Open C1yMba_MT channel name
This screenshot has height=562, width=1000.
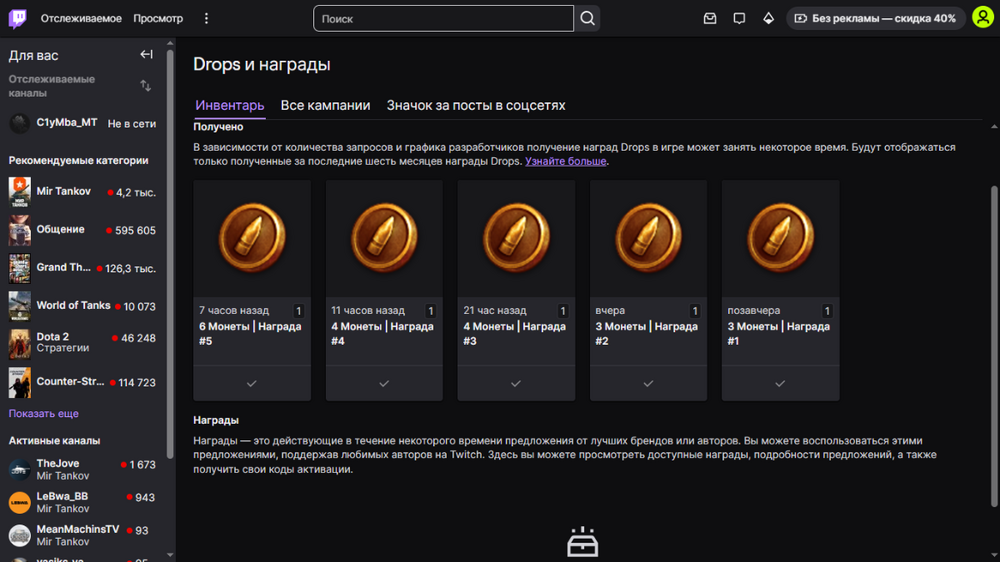tap(67, 122)
